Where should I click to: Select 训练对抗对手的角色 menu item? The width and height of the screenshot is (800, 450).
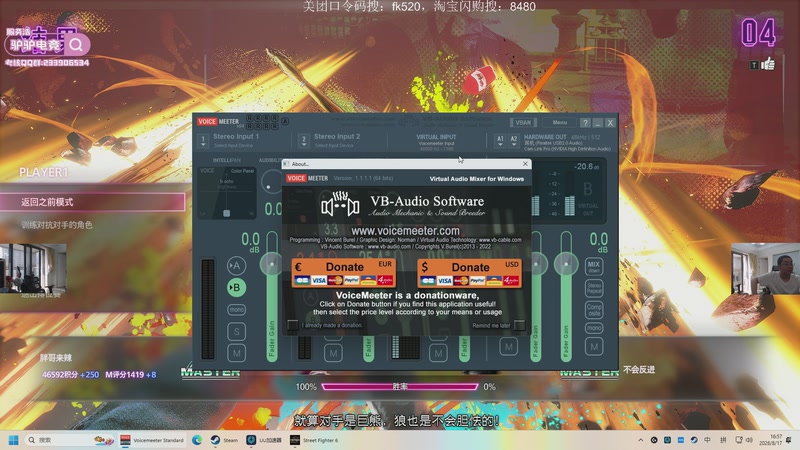pyautogui.click(x=57, y=225)
